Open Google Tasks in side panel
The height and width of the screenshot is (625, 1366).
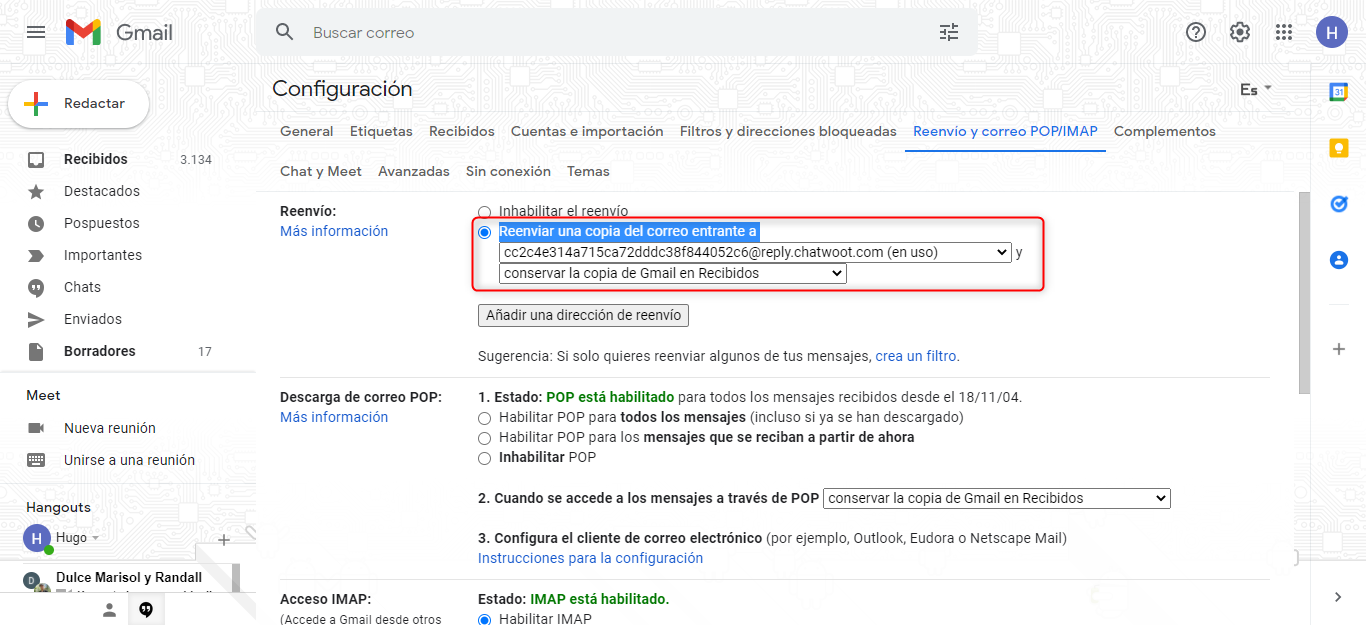pos(1338,204)
